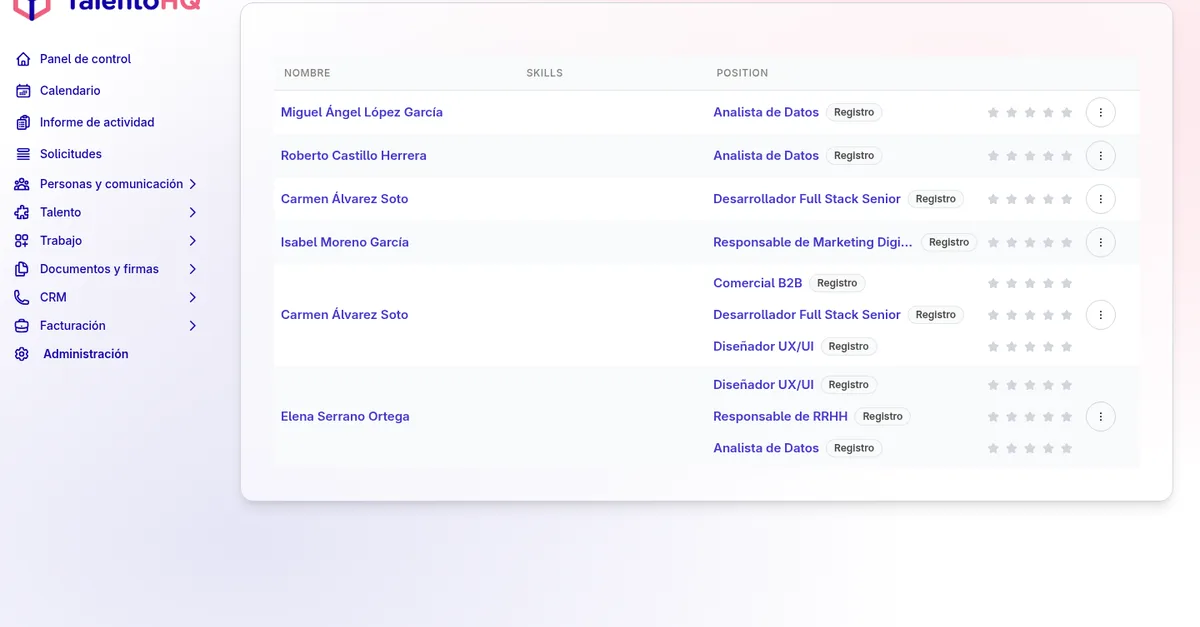Open the Administración section
1200x627 pixels.
tap(86, 354)
